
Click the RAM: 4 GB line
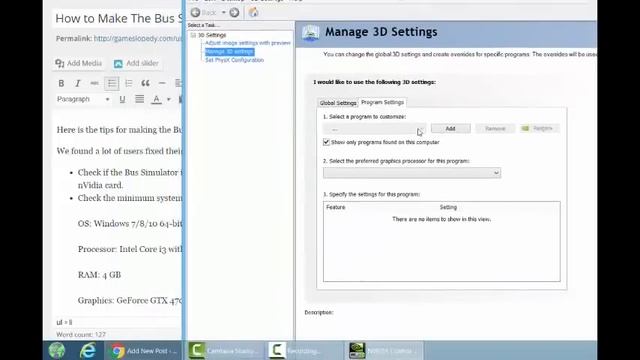click(x=99, y=275)
